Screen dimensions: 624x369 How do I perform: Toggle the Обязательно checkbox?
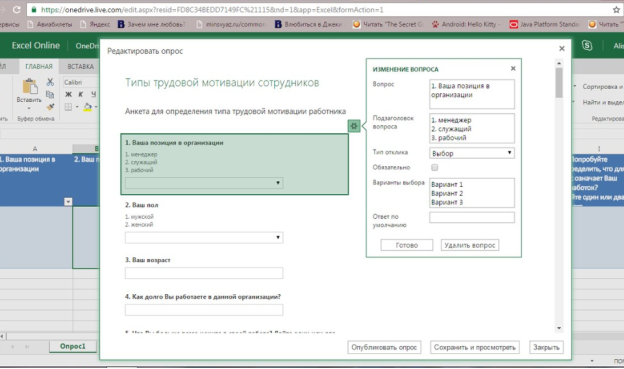[435, 167]
